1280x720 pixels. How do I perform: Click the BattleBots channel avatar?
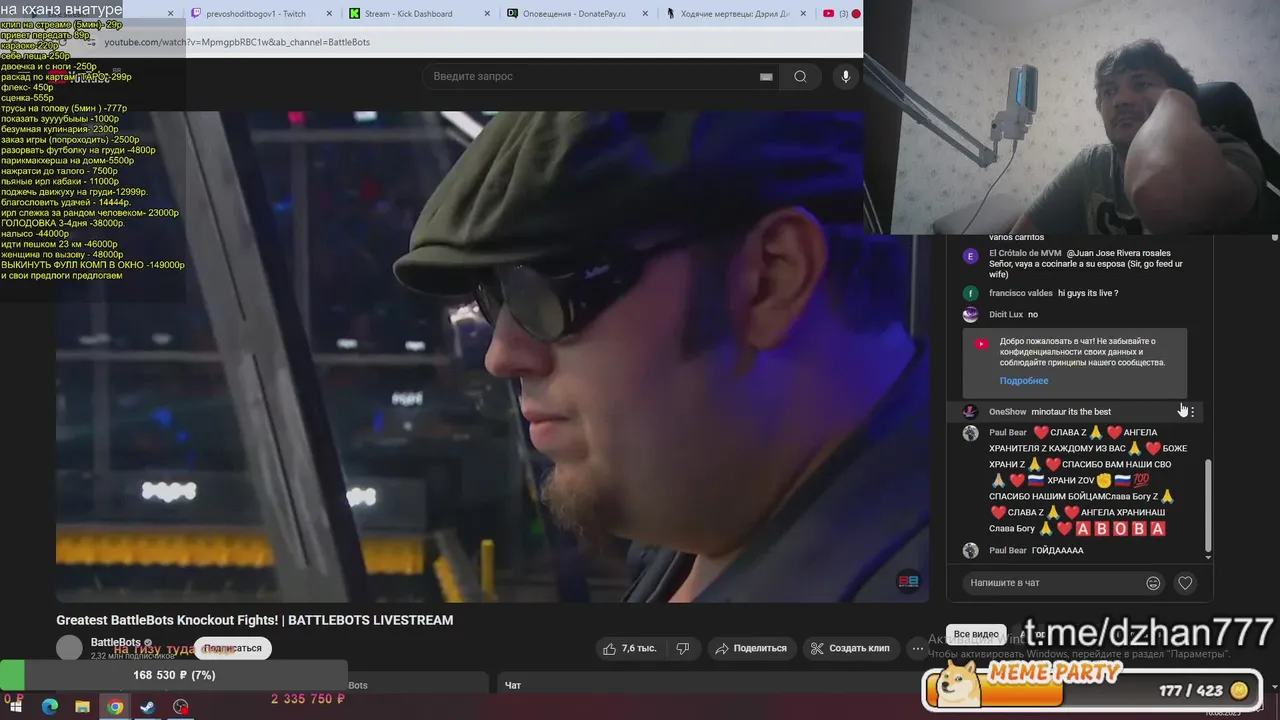(69, 648)
